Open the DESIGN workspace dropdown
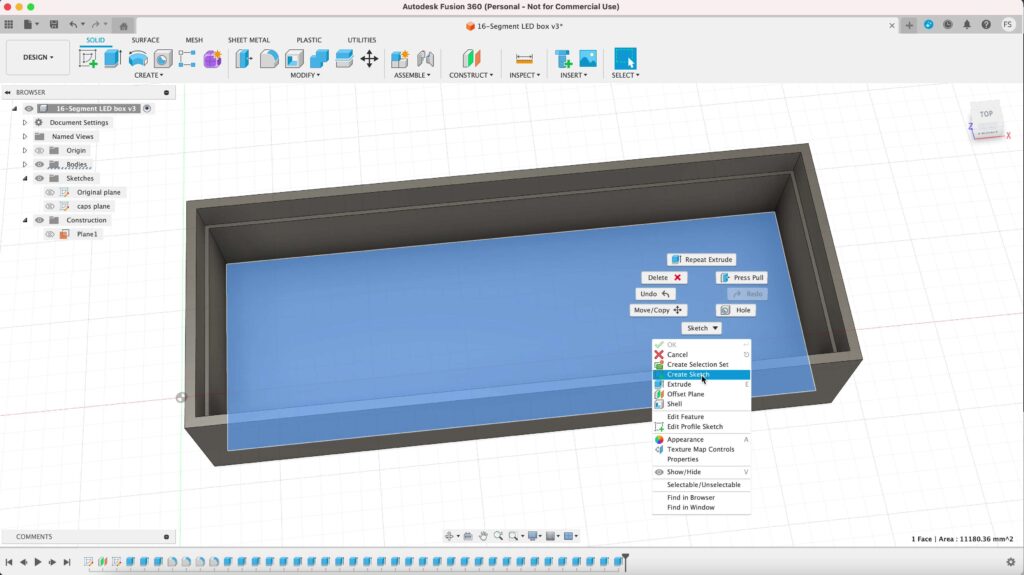Screen dimensions: 1024x575 click(38, 57)
